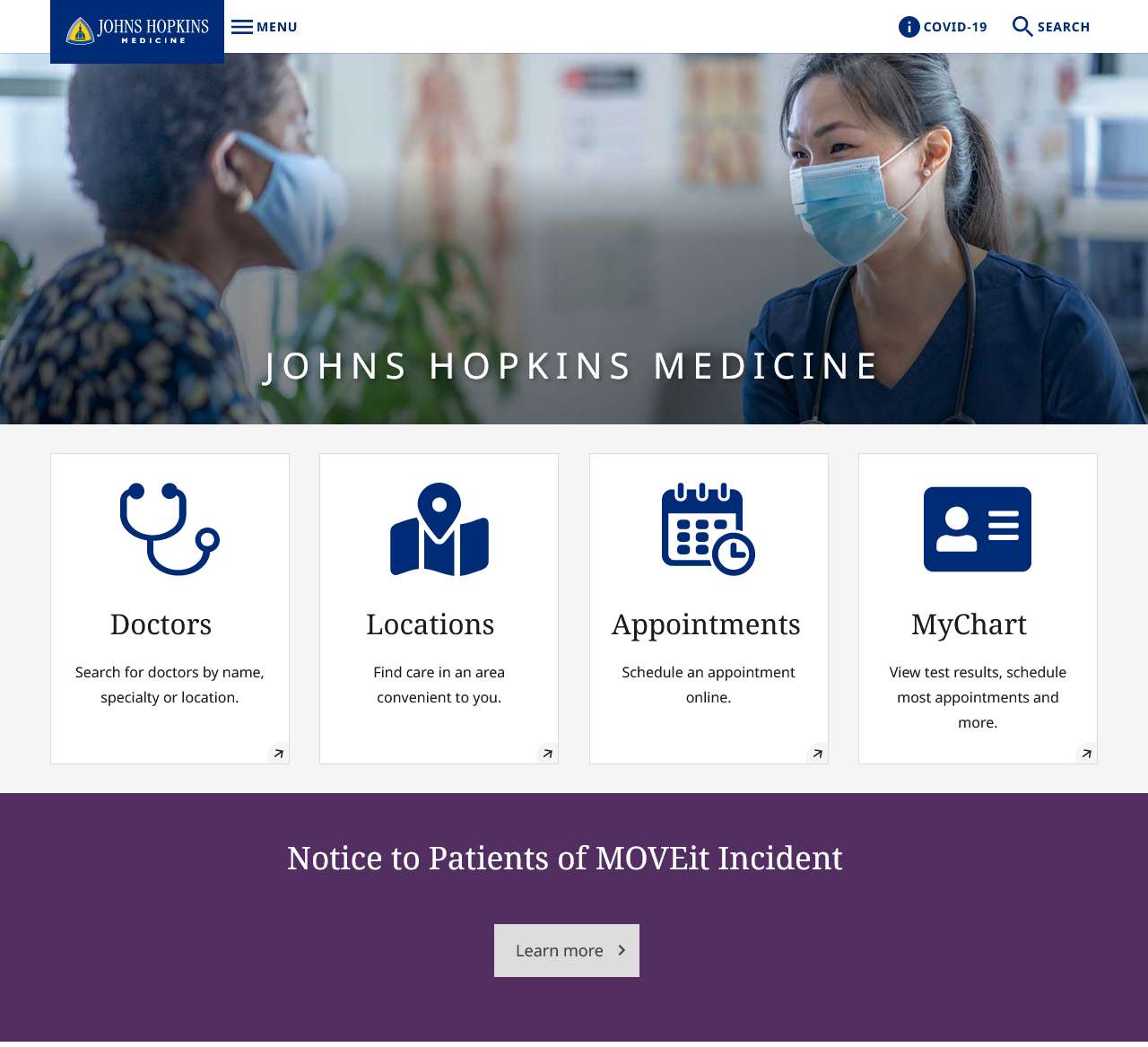The width and height of the screenshot is (1148, 1047).
Task: Open the Appointments heading link
Action: pos(707,625)
